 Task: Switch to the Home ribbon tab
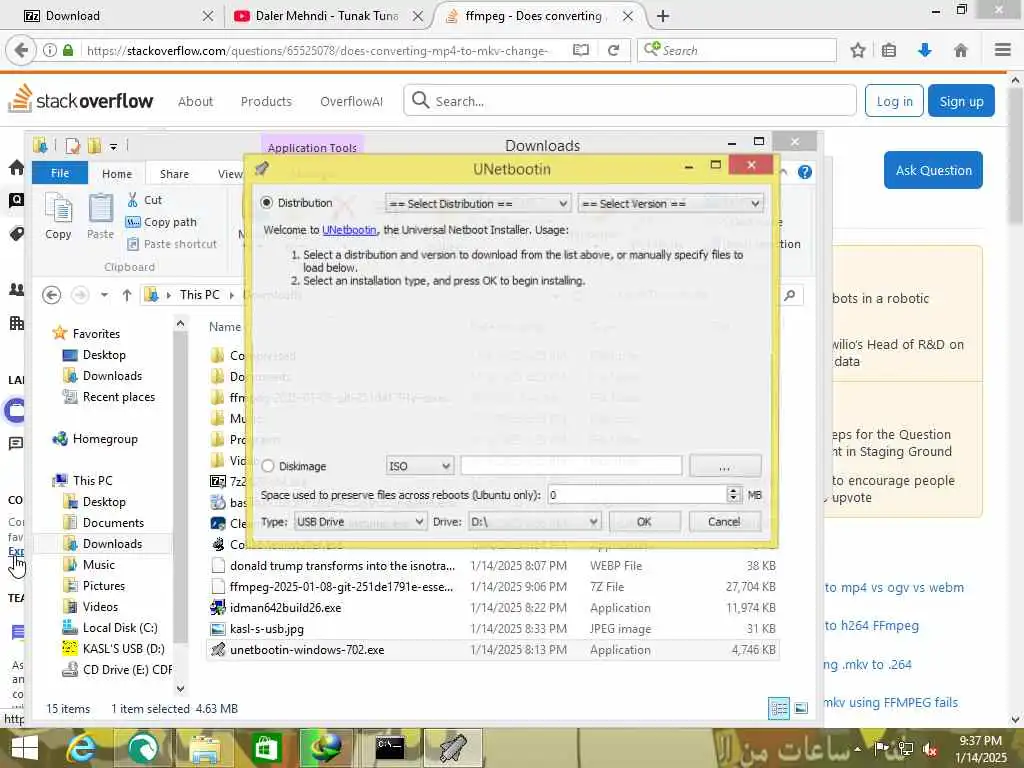pyautogui.click(x=117, y=174)
